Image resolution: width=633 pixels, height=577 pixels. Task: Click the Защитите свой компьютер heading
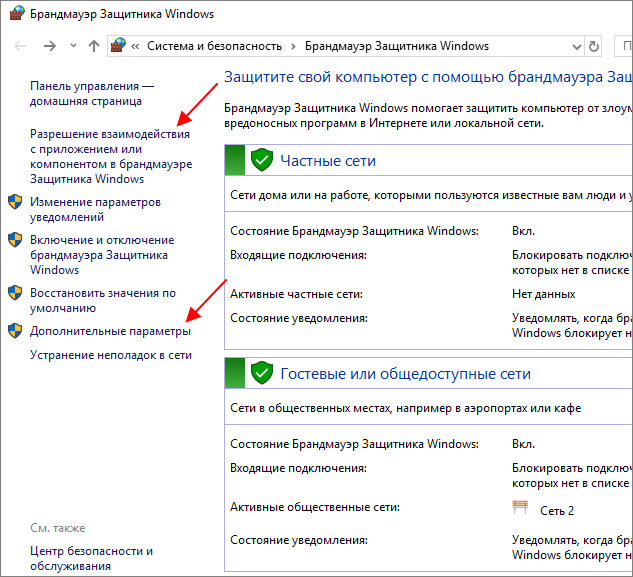(x=428, y=77)
